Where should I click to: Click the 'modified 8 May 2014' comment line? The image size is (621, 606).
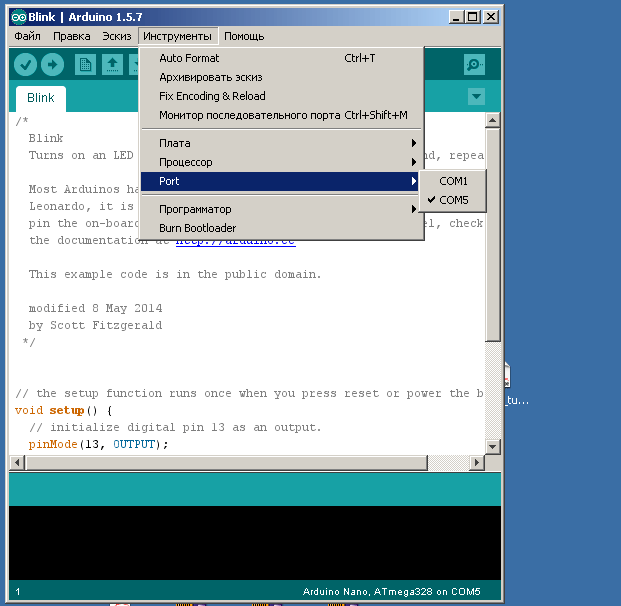click(x=95, y=308)
